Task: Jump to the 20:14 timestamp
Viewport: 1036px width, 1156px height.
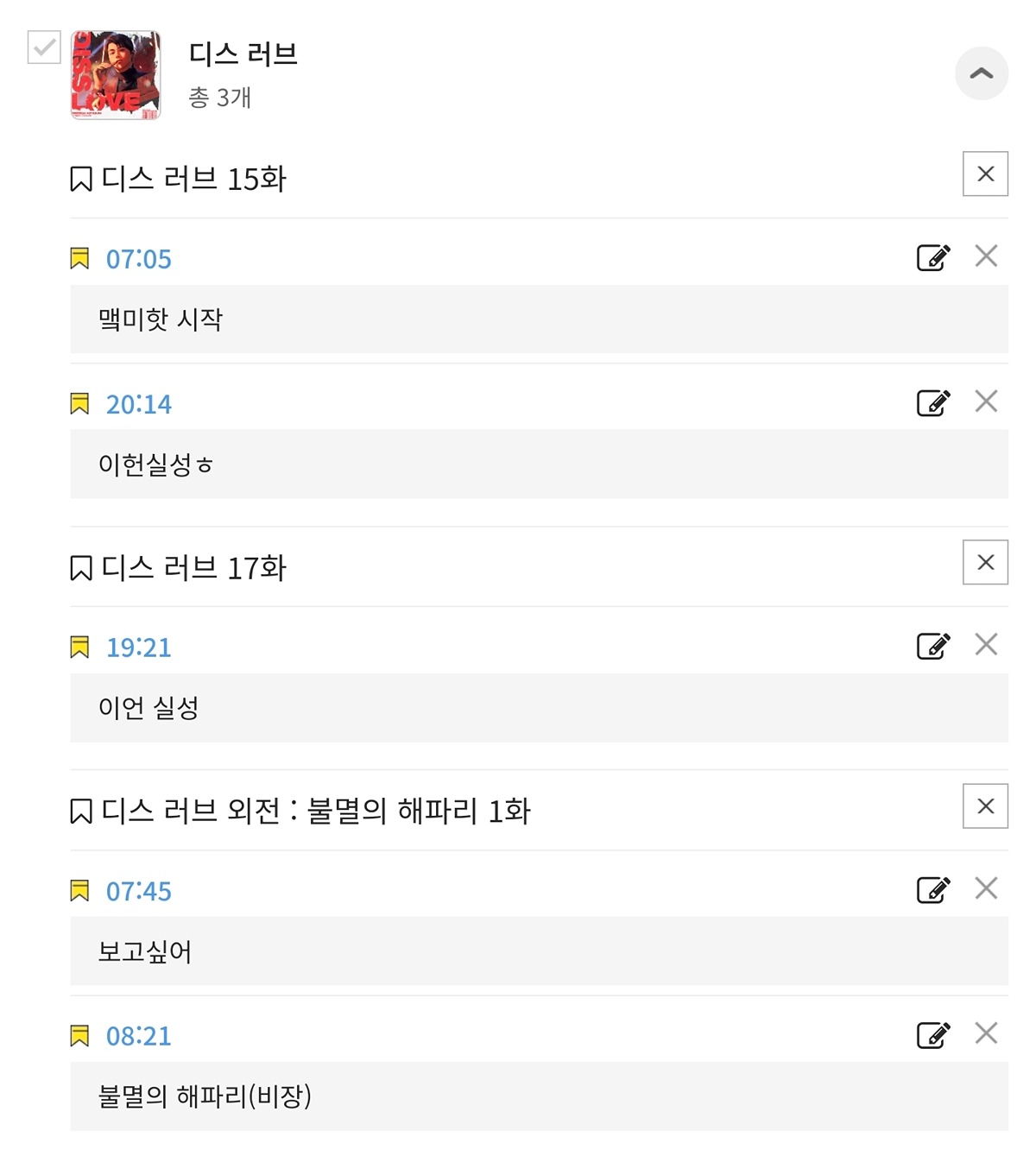Action: click(x=139, y=404)
